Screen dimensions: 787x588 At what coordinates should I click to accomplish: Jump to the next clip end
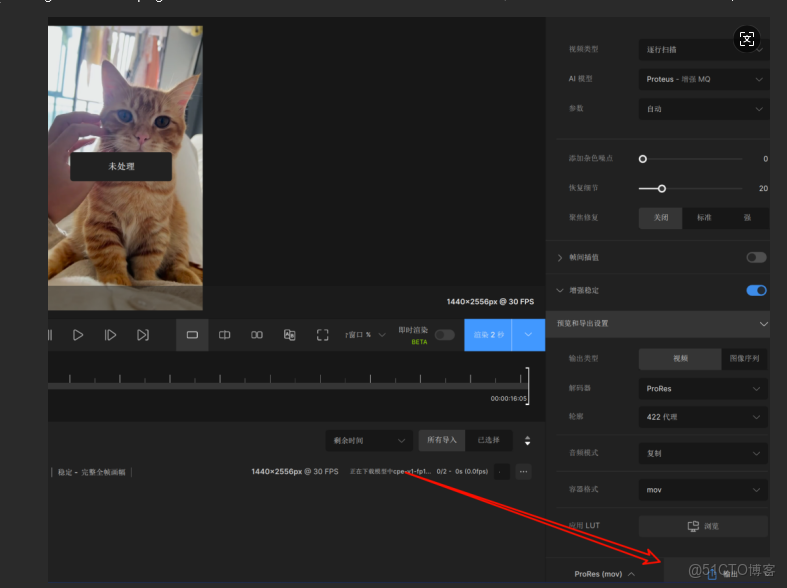coord(143,335)
